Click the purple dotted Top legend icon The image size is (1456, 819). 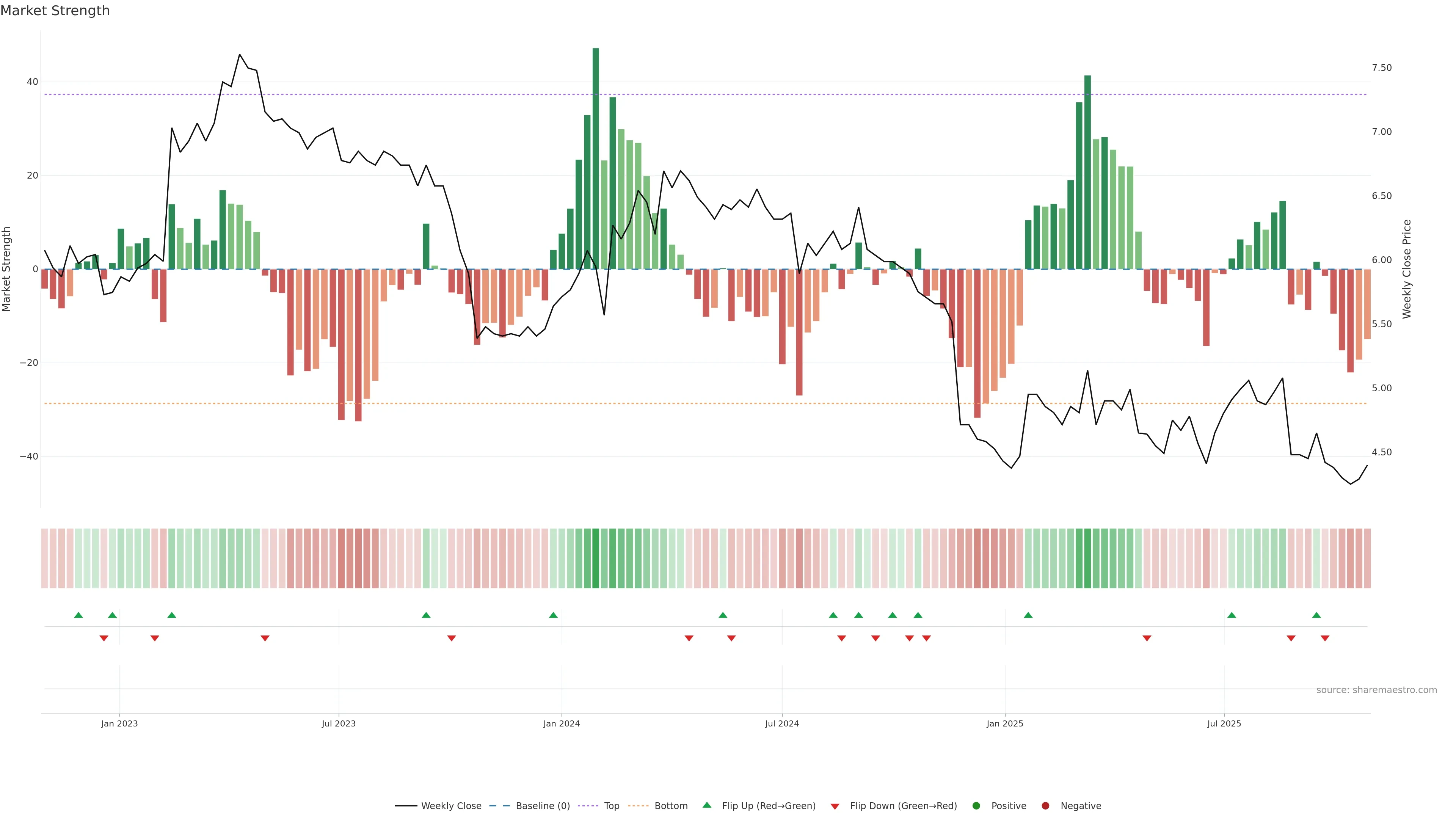[588, 806]
